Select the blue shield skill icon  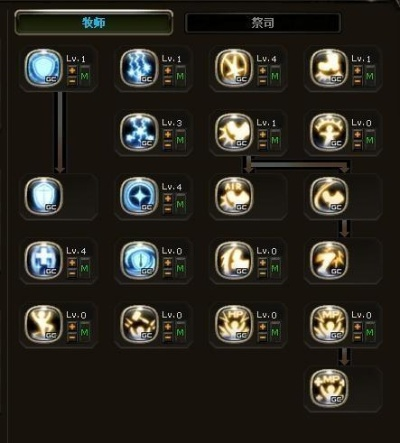click(x=44, y=68)
